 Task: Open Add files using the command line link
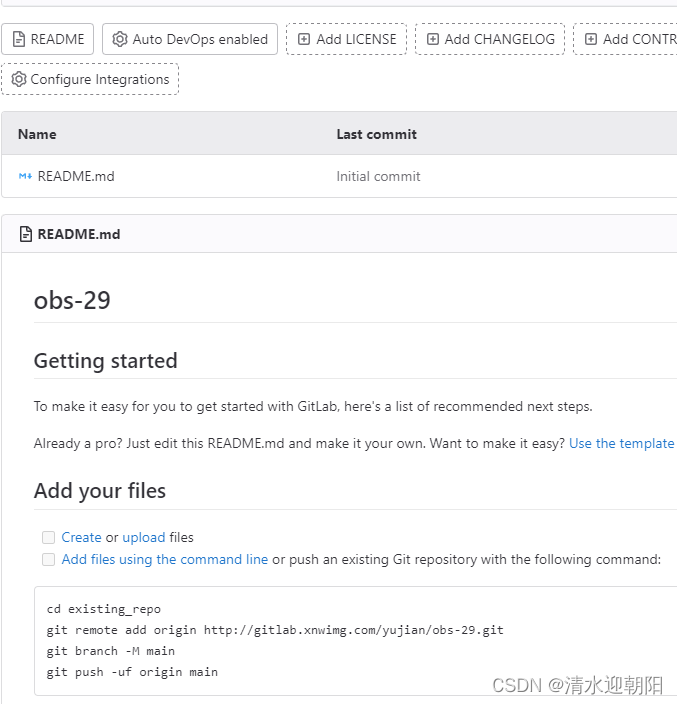coord(165,559)
